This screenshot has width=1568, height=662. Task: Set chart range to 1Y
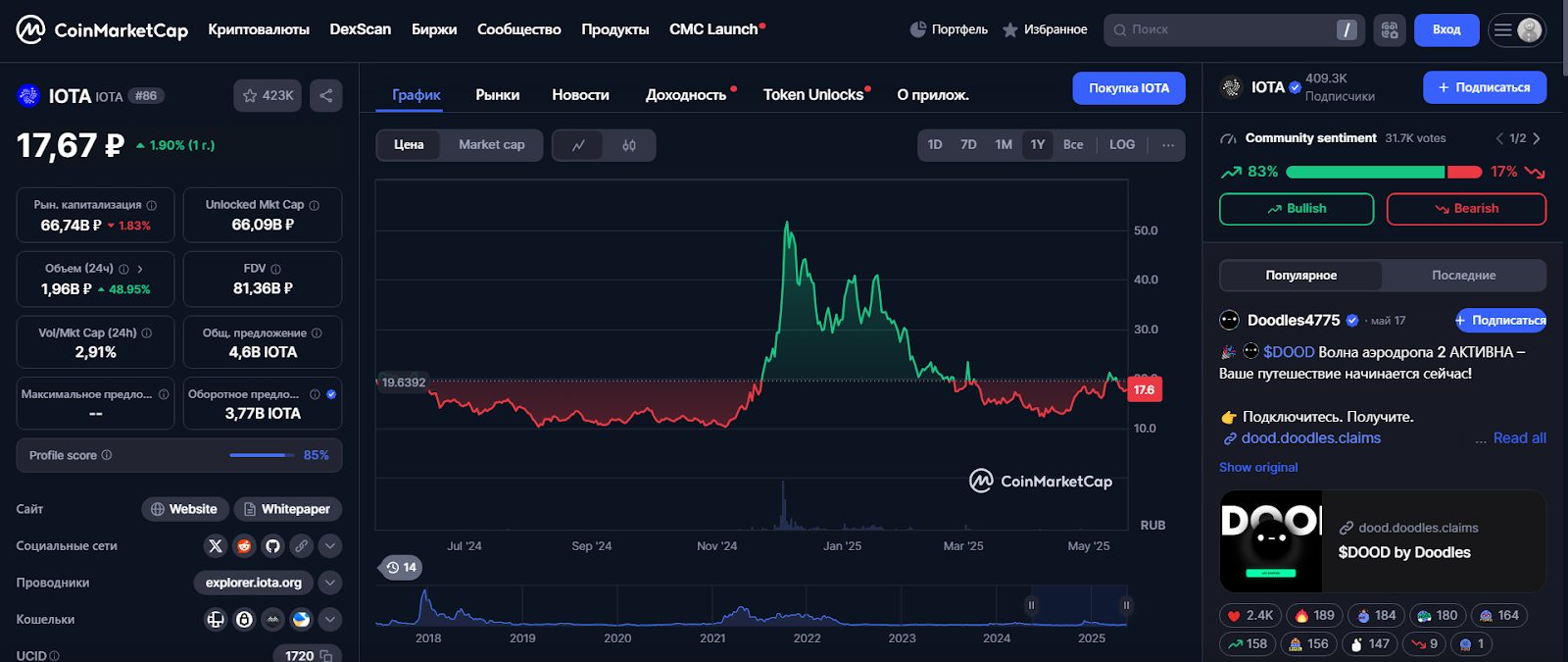(1038, 145)
